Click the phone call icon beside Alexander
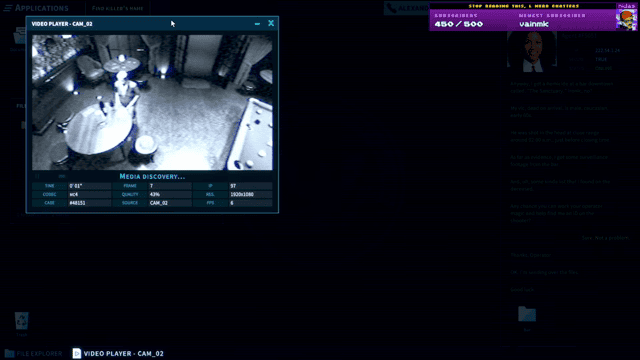Screen dimensions: 640x360 (x=391, y=8)
